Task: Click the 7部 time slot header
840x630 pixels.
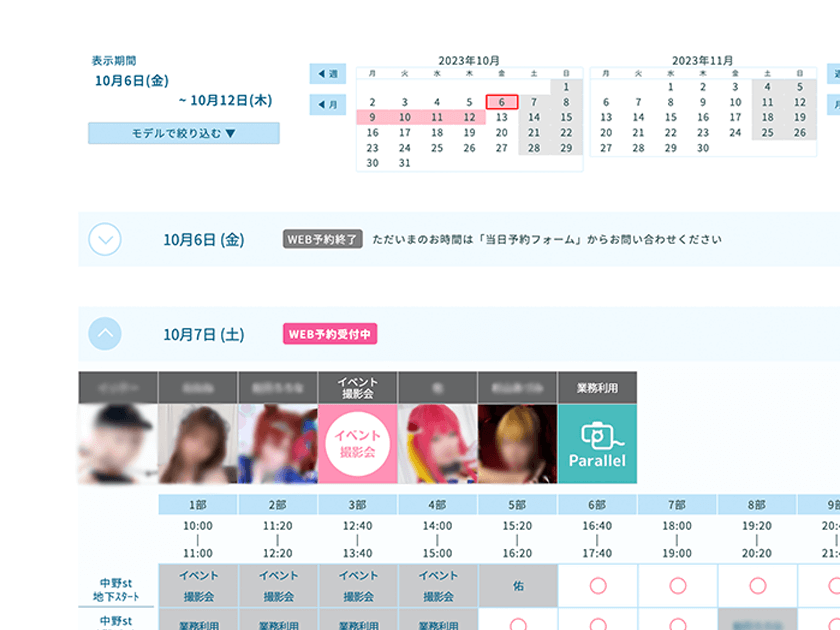Action: pos(677,505)
